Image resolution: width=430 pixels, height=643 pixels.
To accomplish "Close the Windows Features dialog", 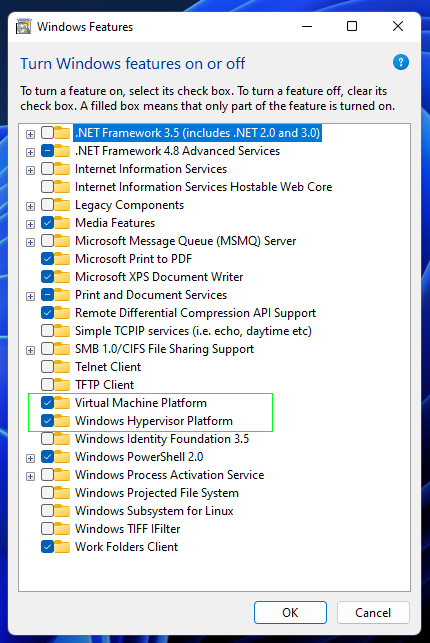I will (x=398, y=26).
